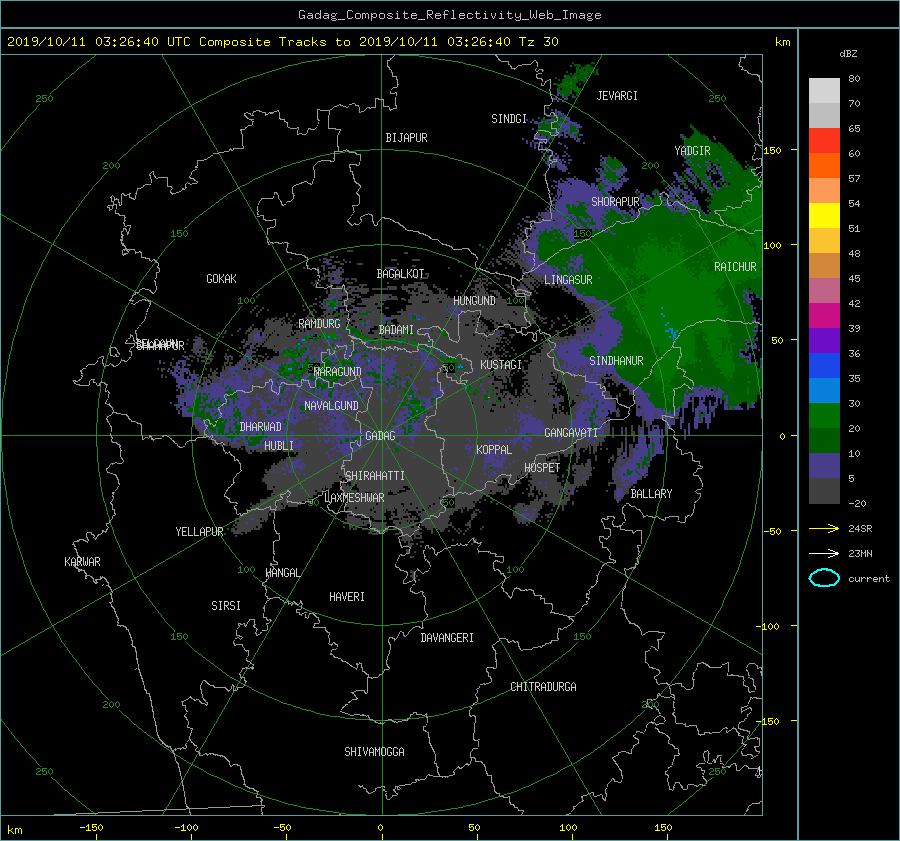Click the dBZ legend heading

[848, 54]
